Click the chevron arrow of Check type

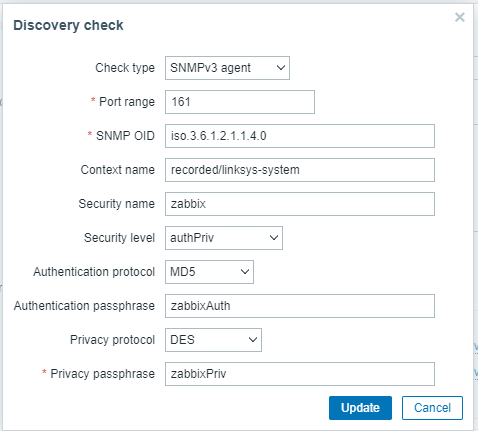281,68
